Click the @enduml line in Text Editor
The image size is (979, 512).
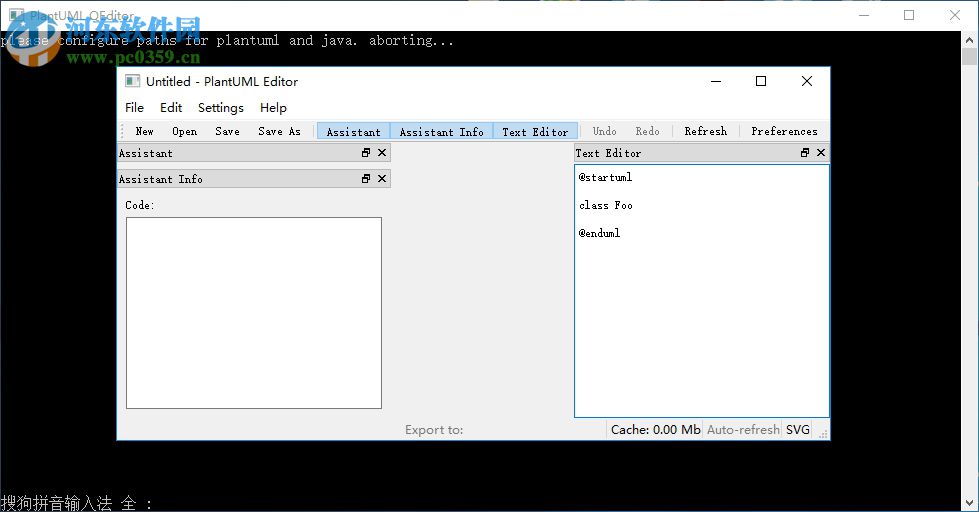(x=599, y=233)
